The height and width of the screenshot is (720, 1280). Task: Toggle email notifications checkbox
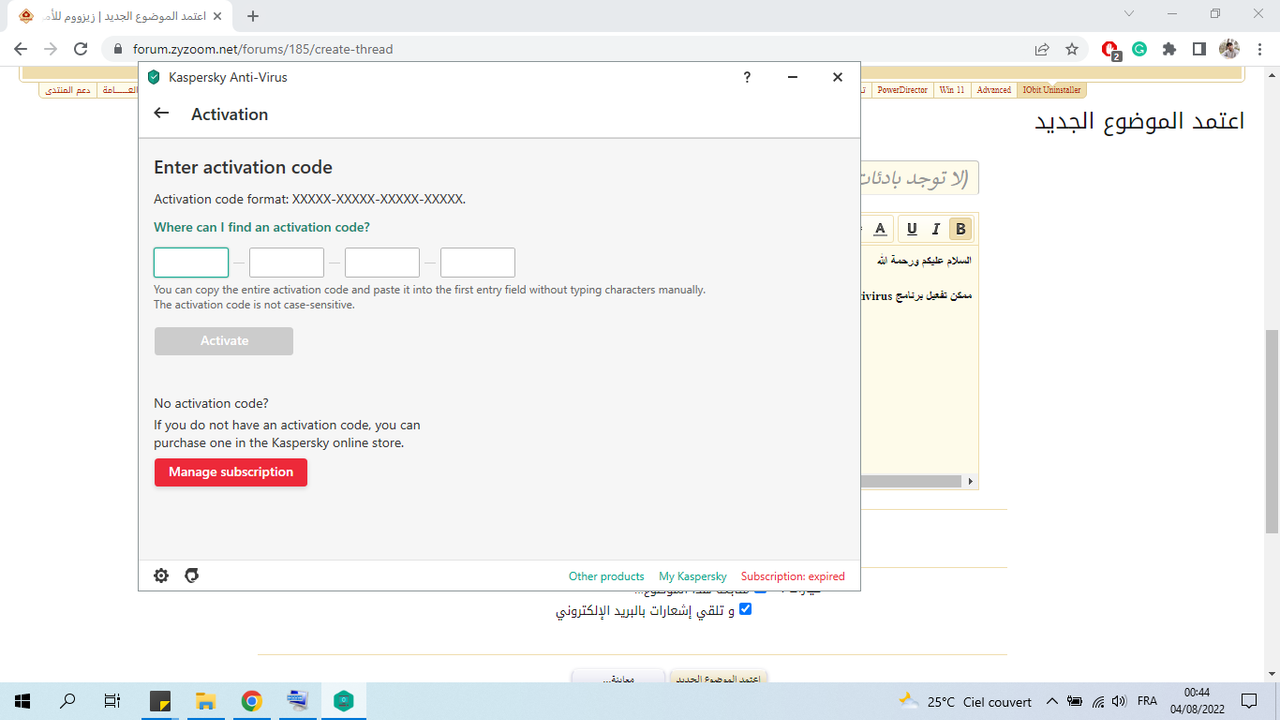tap(745, 609)
